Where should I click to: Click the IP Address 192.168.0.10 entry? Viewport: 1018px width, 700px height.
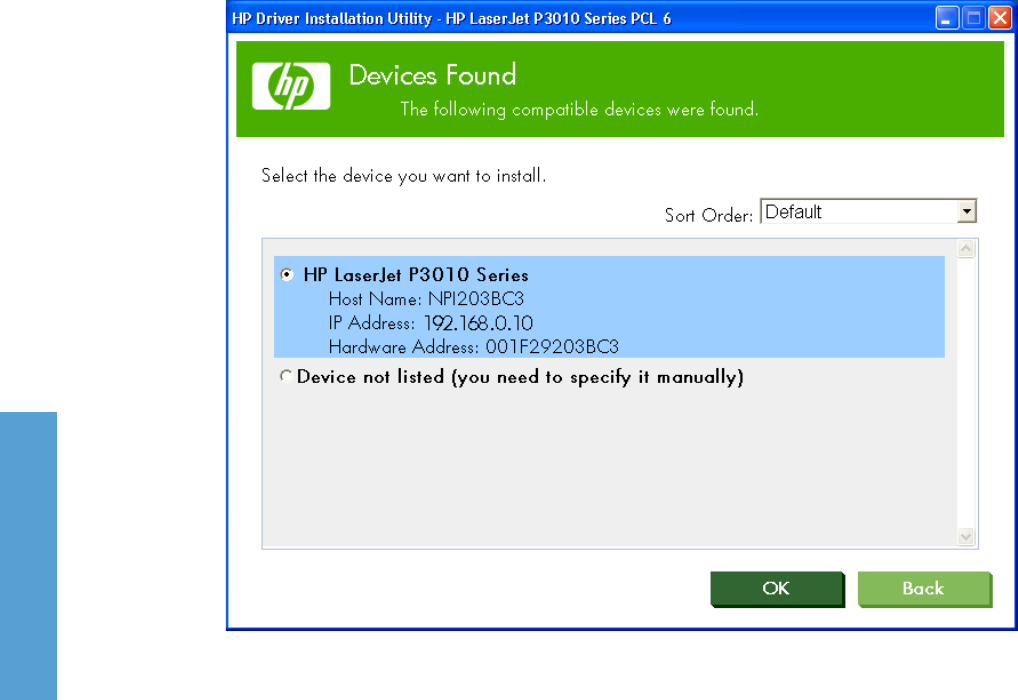point(430,323)
